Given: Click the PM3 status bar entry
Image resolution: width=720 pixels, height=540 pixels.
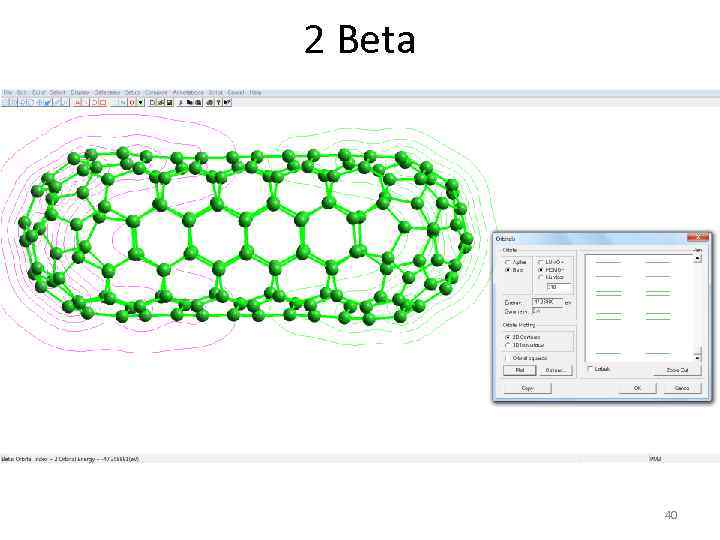Looking at the screenshot, I should coord(655,459).
